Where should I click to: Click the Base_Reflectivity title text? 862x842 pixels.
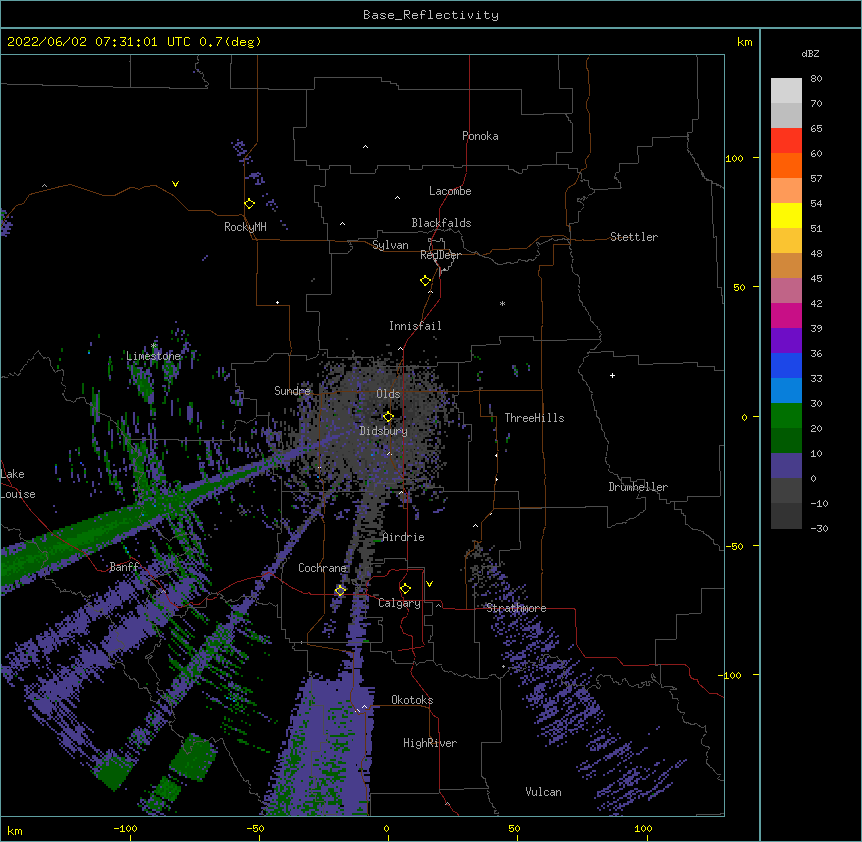(x=430, y=15)
